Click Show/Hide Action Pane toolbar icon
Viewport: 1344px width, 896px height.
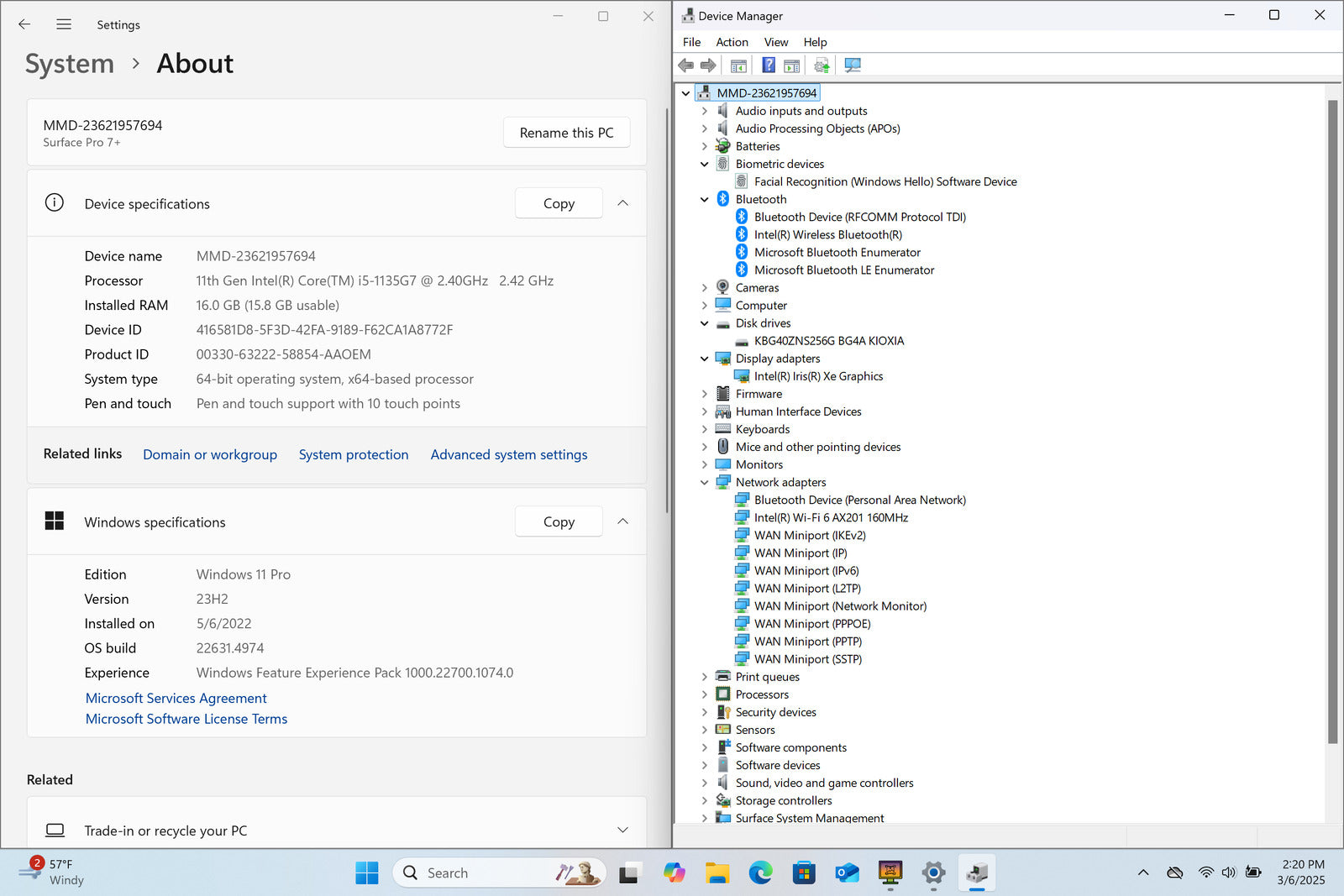pyautogui.click(x=791, y=65)
